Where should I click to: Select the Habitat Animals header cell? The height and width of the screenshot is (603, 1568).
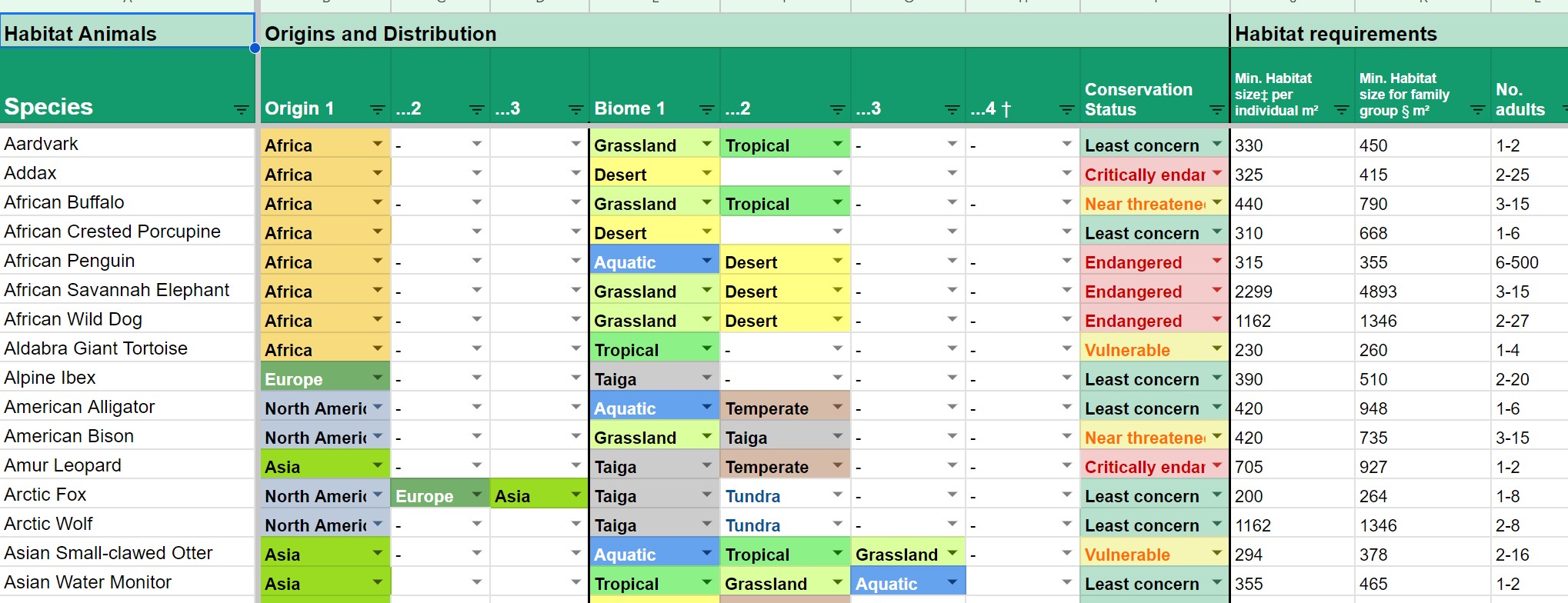pyautogui.click(x=127, y=31)
